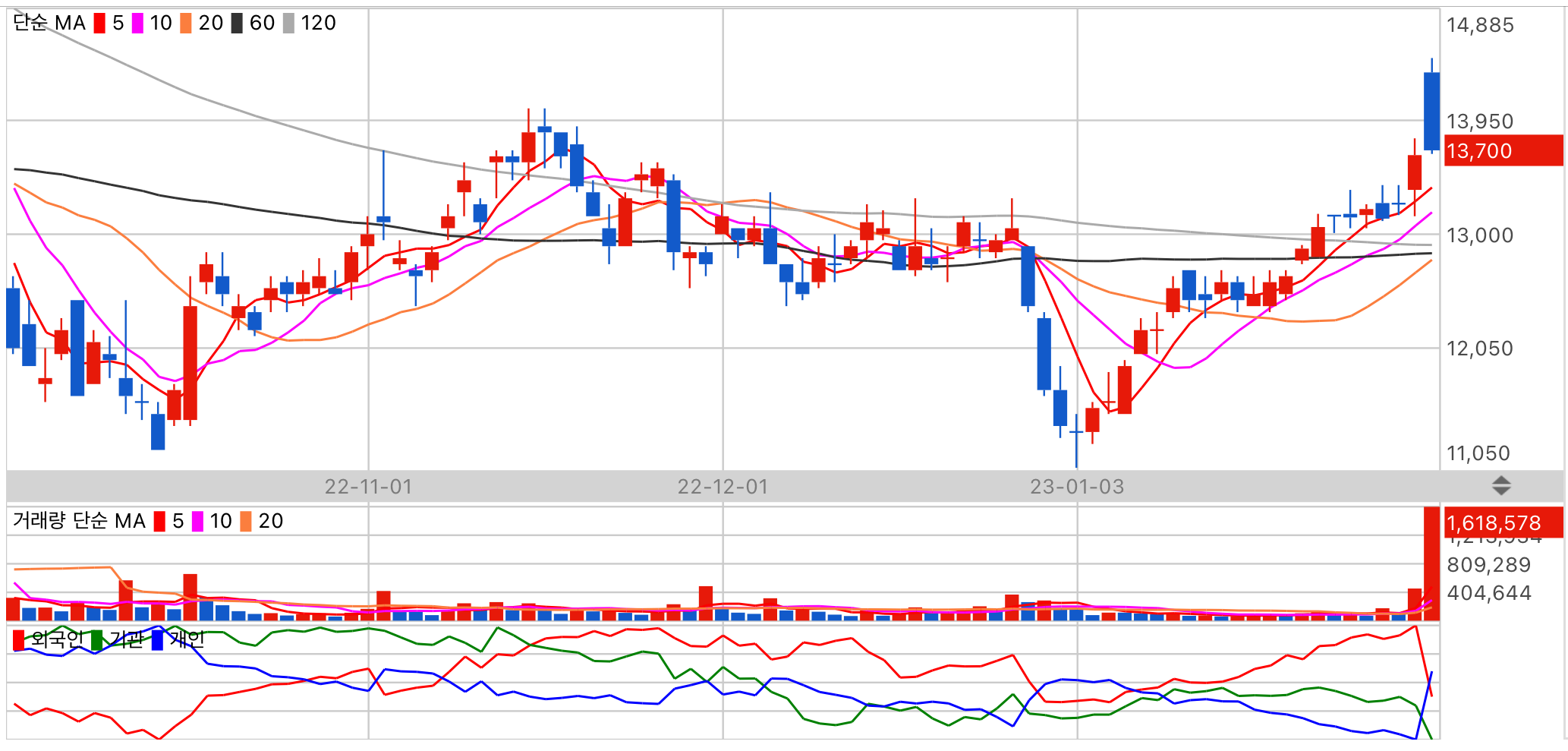The height and width of the screenshot is (751, 1568).
Task: Click the blue 개인 investor legend swatch
Action: coord(157,640)
